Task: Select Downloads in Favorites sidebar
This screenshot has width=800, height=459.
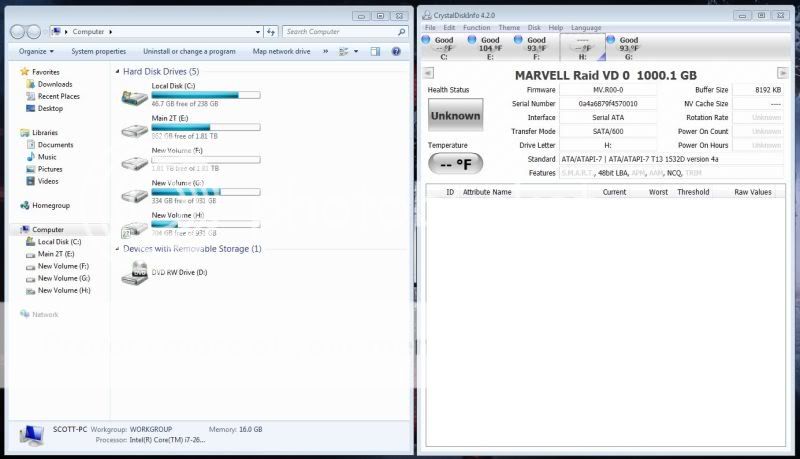Action: click(x=55, y=84)
